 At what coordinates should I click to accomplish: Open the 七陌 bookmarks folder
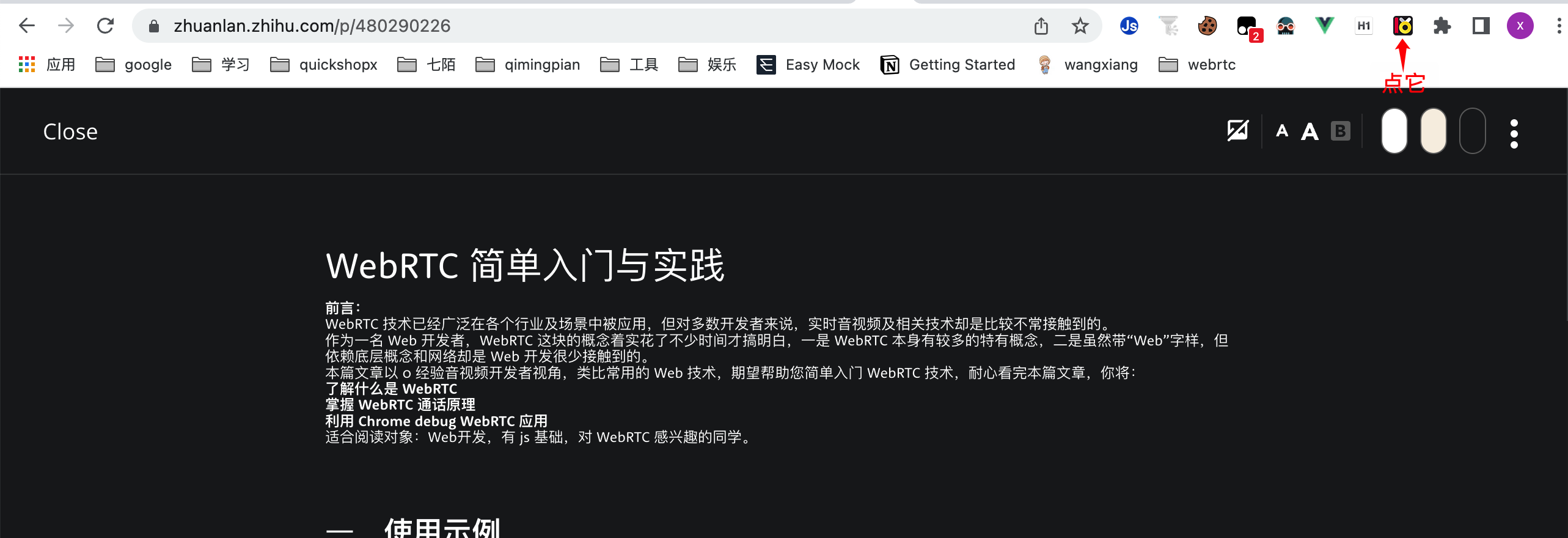pyautogui.click(x=426, y=64)
